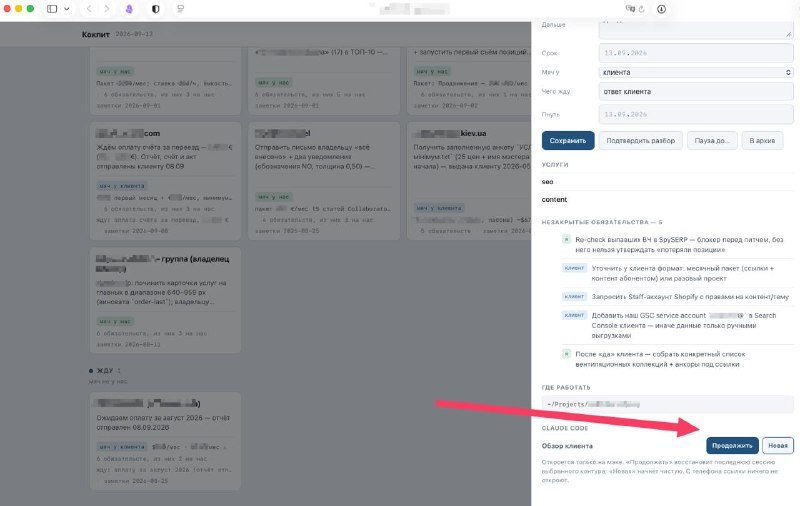Select the seo service row
800x506 pixels.
click(667, 182)
